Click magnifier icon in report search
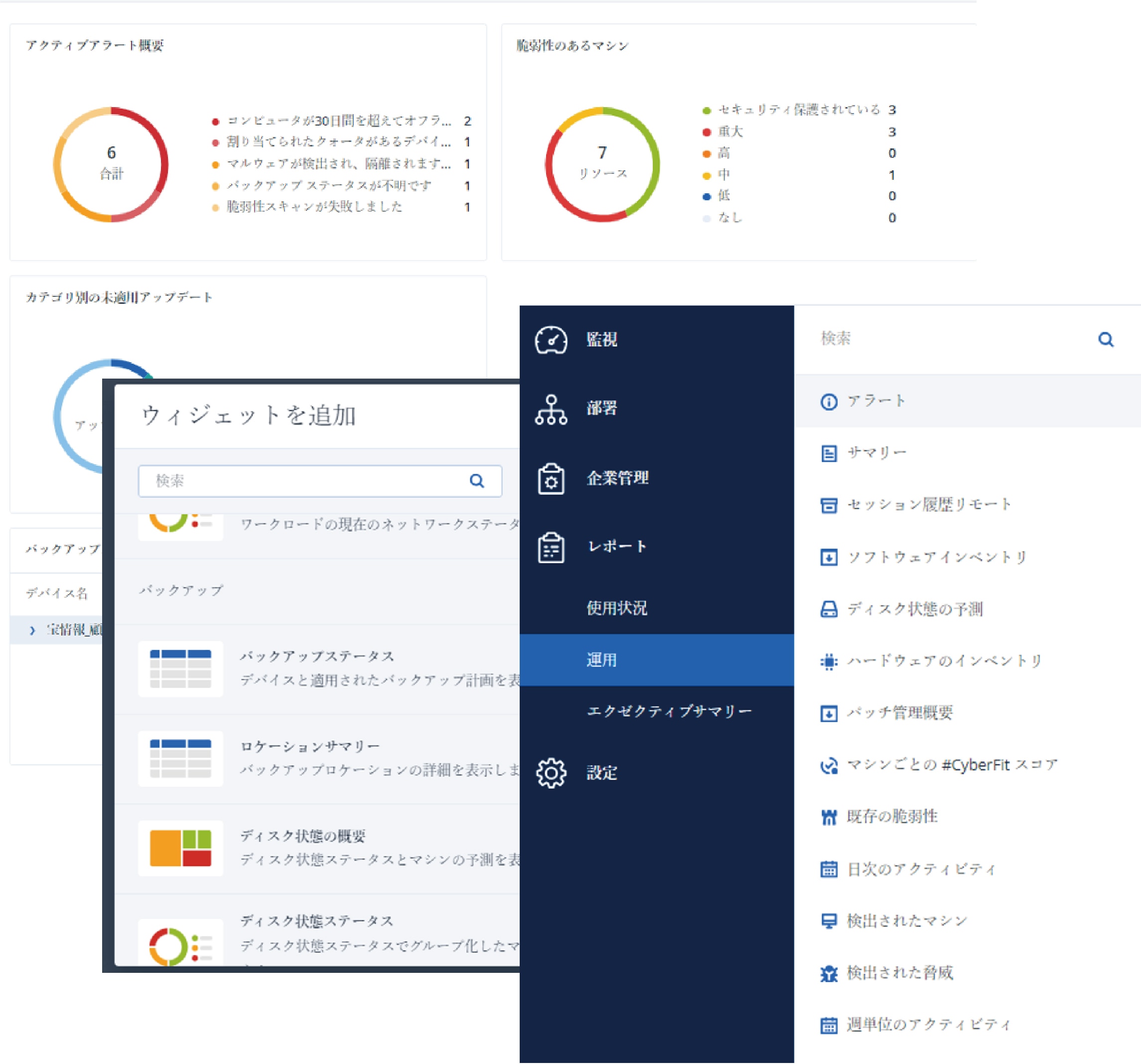This screenshot has height=1064, width=1141. tap(1106, 339)
